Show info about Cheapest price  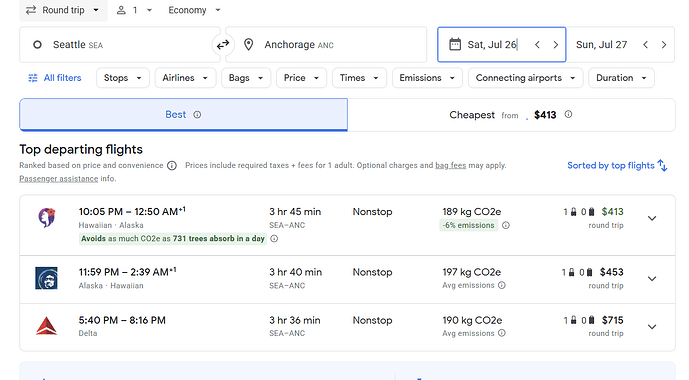[568, 114]
